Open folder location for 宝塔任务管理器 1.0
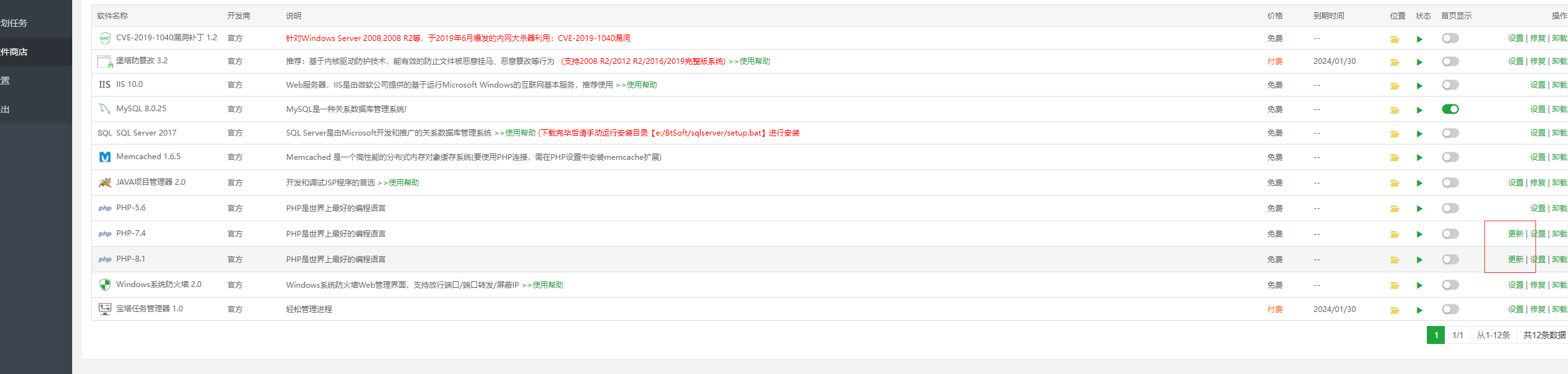Image resolution: width=1568 pixels, height=374 pixels. pyautogui.click(x=1394, y=310)
